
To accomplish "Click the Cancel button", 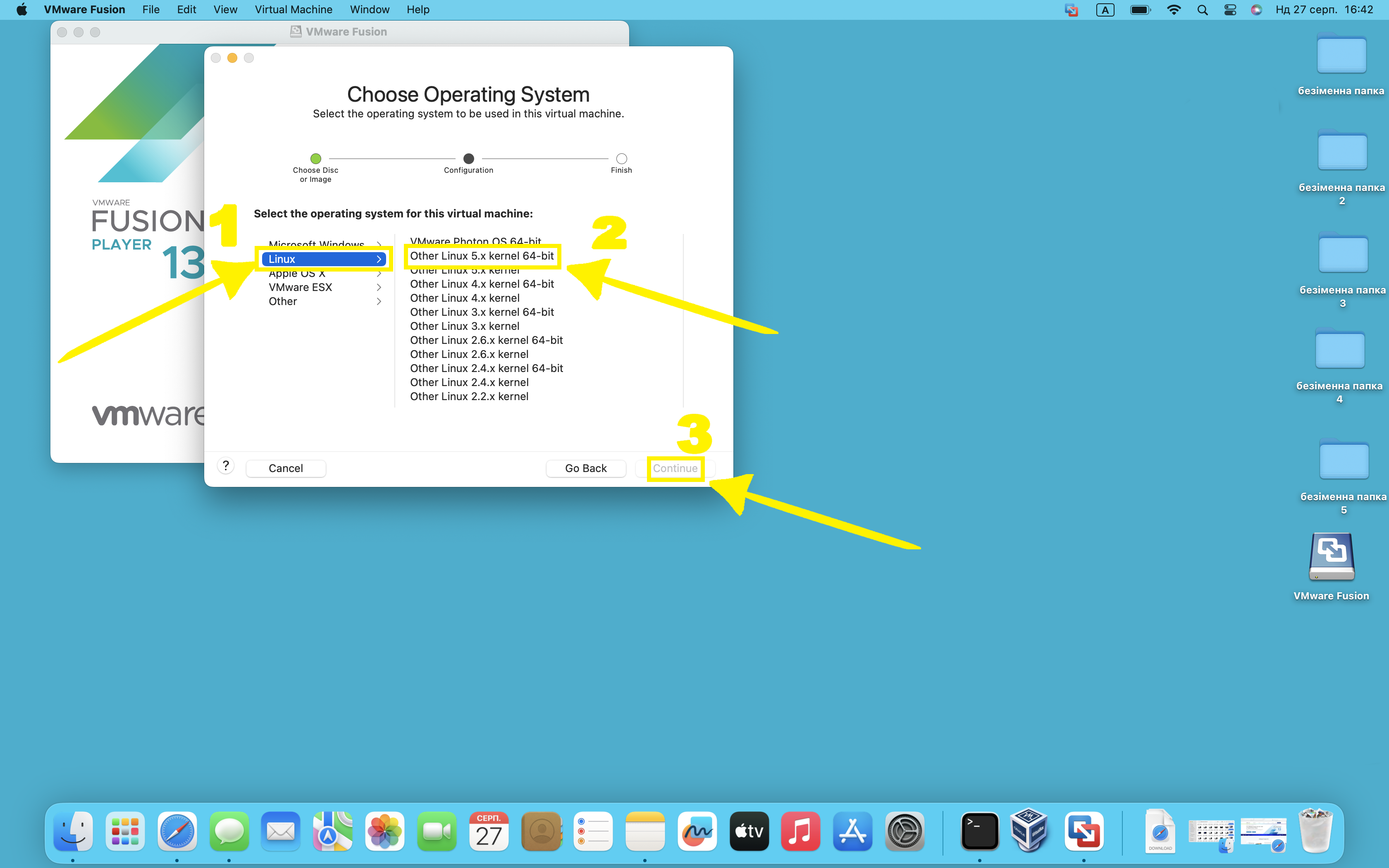I will (x=286, y=468).
